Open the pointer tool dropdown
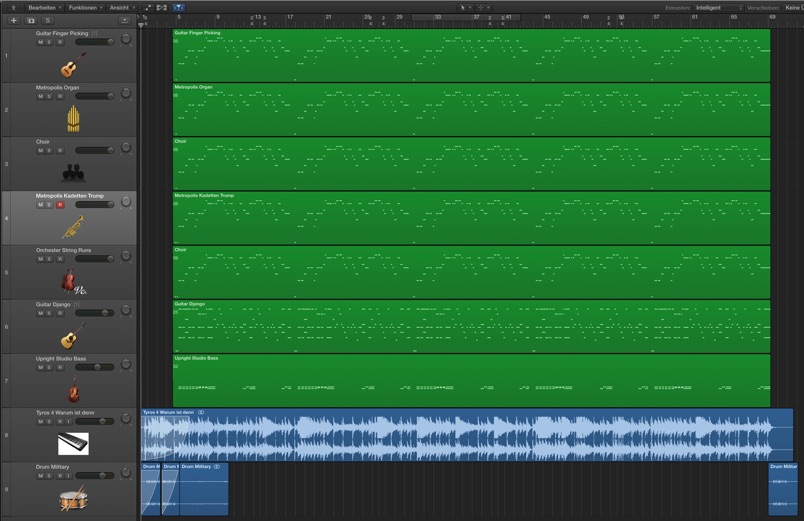The height and width of the screenshot is (521, 804). 465,8
